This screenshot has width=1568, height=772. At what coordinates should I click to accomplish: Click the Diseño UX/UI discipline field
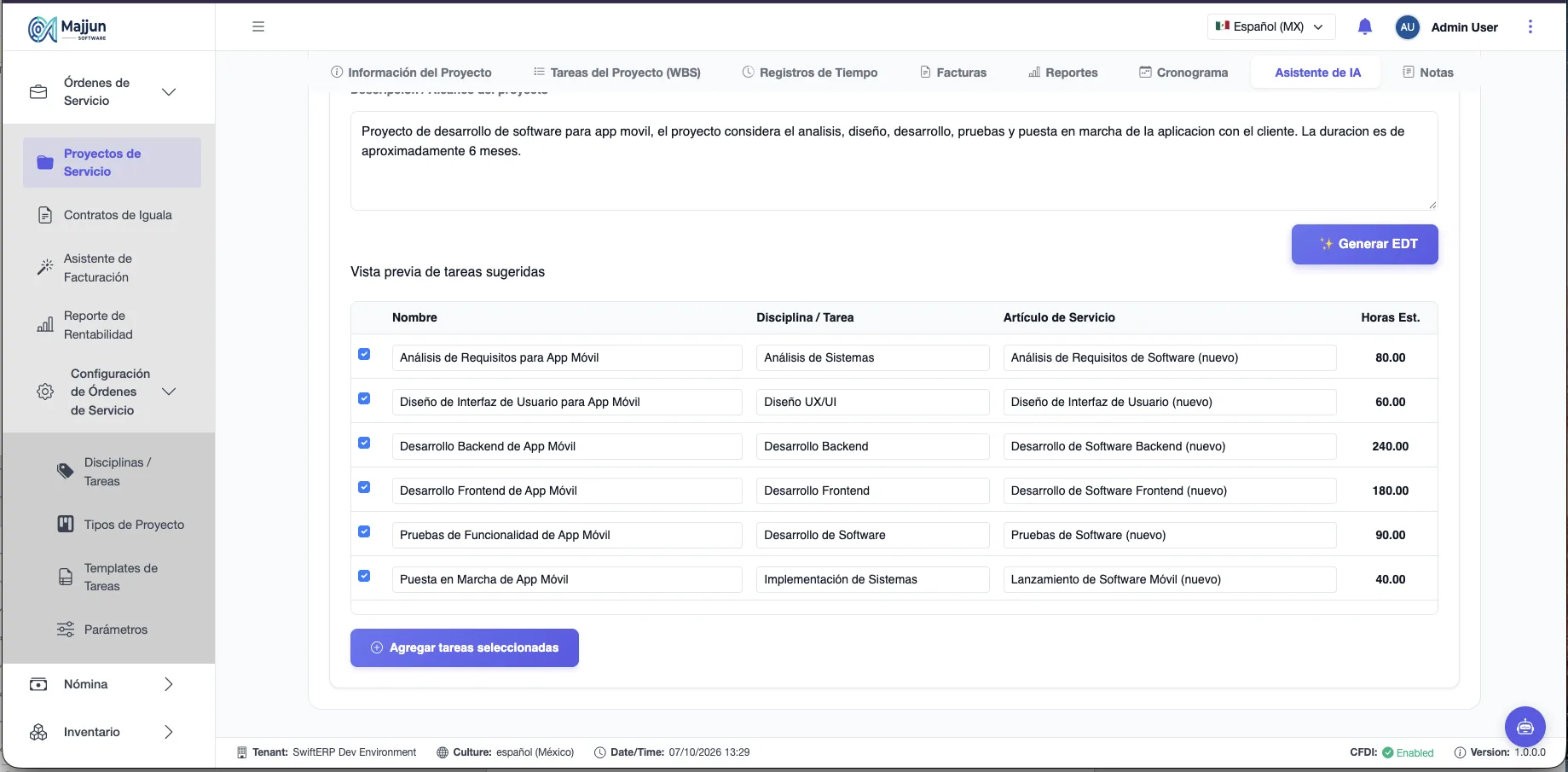872,402
